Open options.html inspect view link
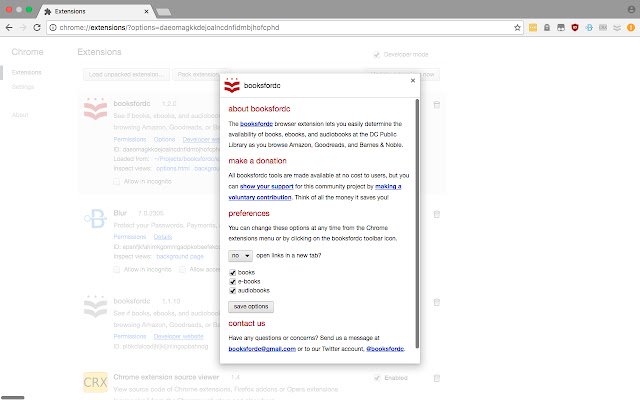This screenshot has width=640, height=400. (173, 169)
